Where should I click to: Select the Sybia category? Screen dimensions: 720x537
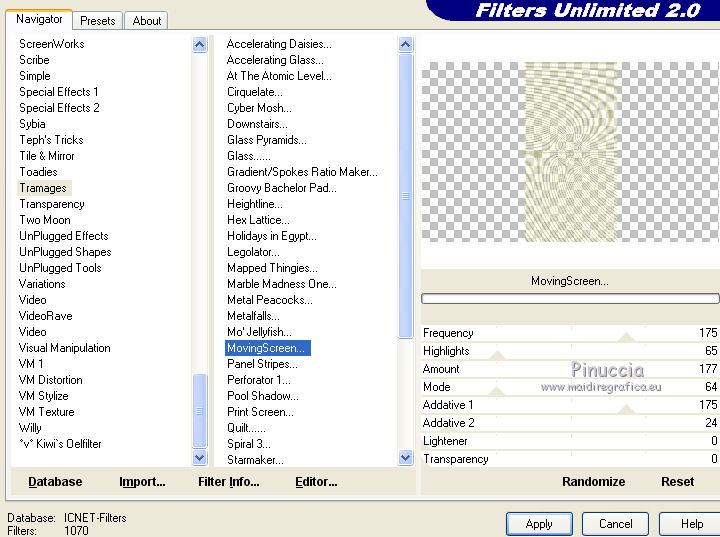point(32,124)
